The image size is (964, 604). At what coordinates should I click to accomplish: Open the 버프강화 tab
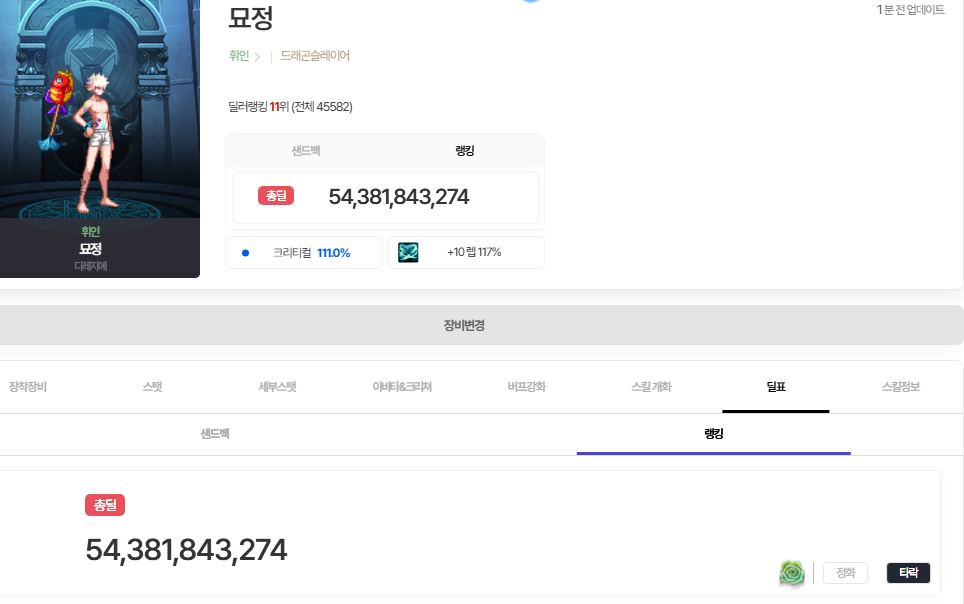[x=527, y=386]
